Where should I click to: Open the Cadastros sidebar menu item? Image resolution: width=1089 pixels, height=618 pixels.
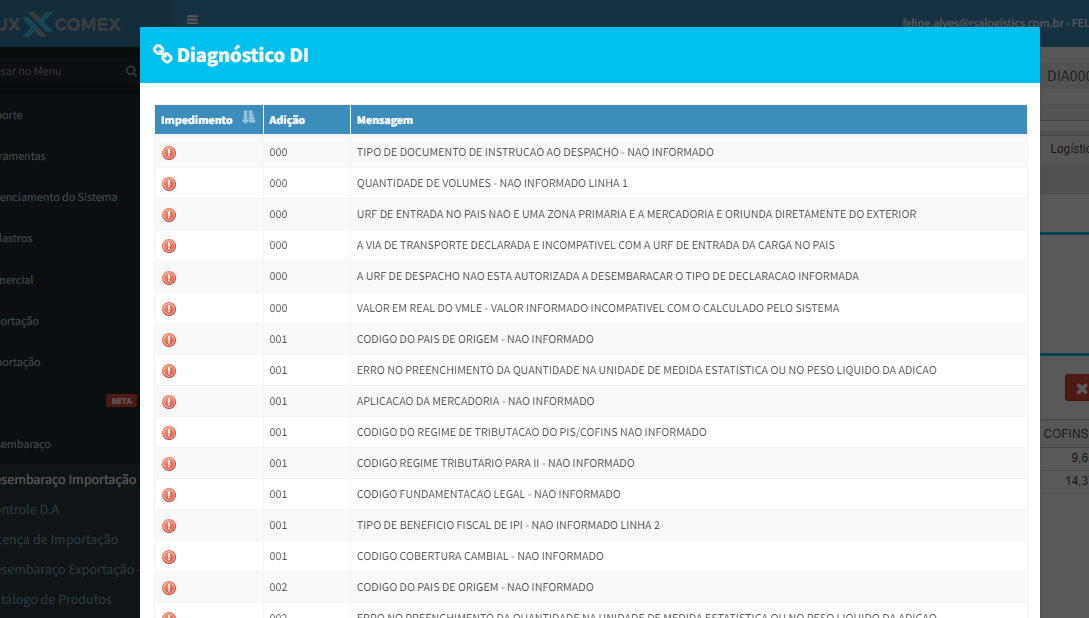click(x=16, y=238)
